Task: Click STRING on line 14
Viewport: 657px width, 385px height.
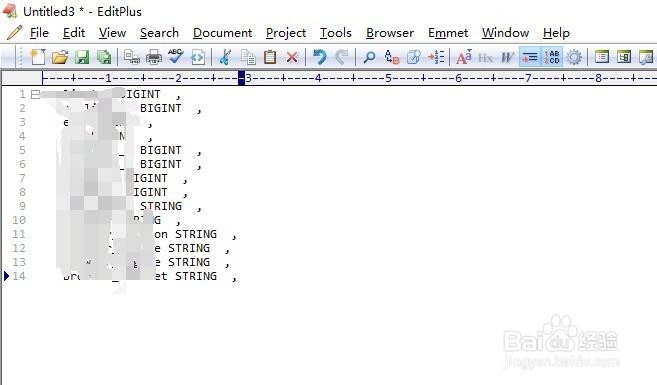Action: click(x=196, y=276)
